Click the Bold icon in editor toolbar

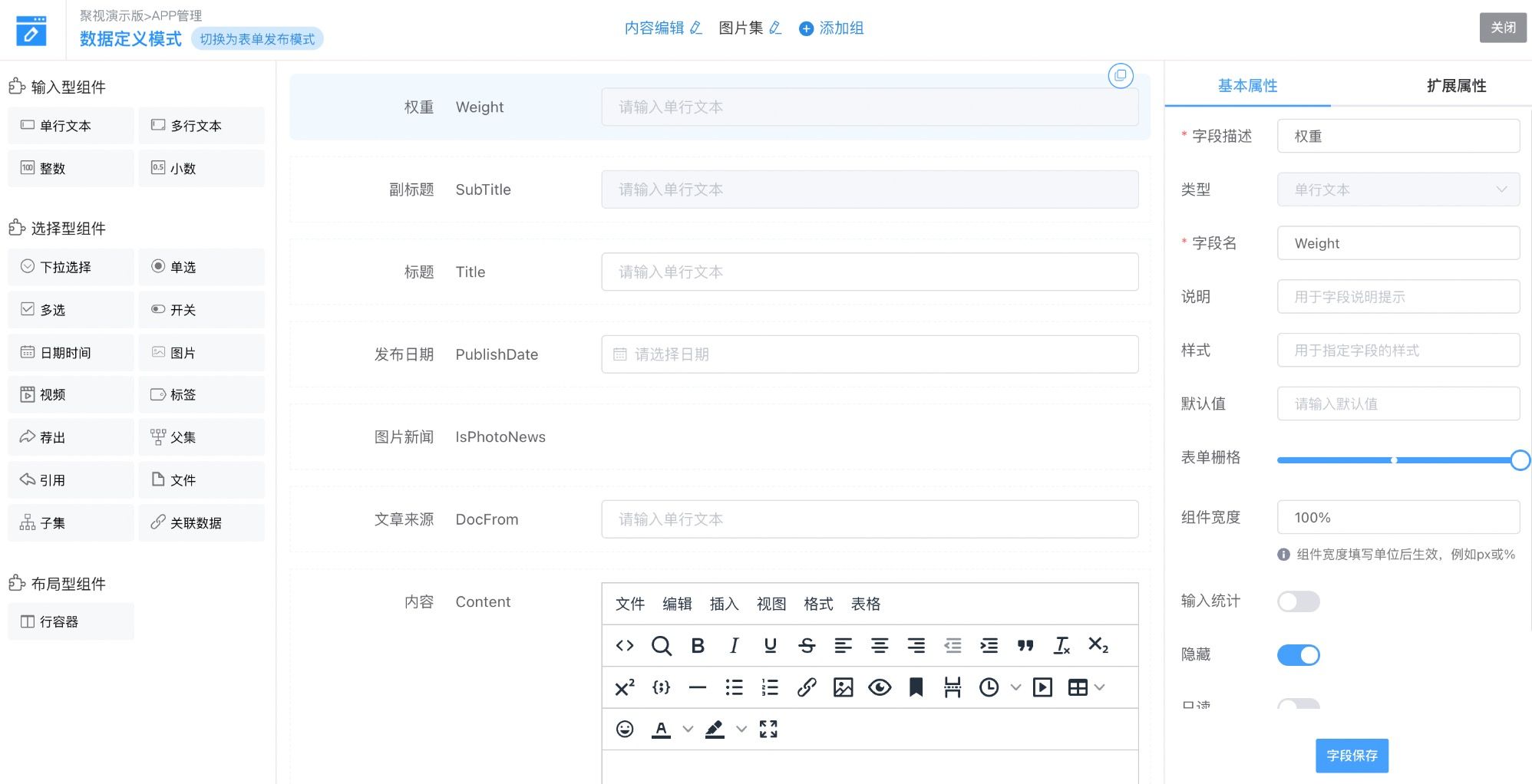point(697,646)
